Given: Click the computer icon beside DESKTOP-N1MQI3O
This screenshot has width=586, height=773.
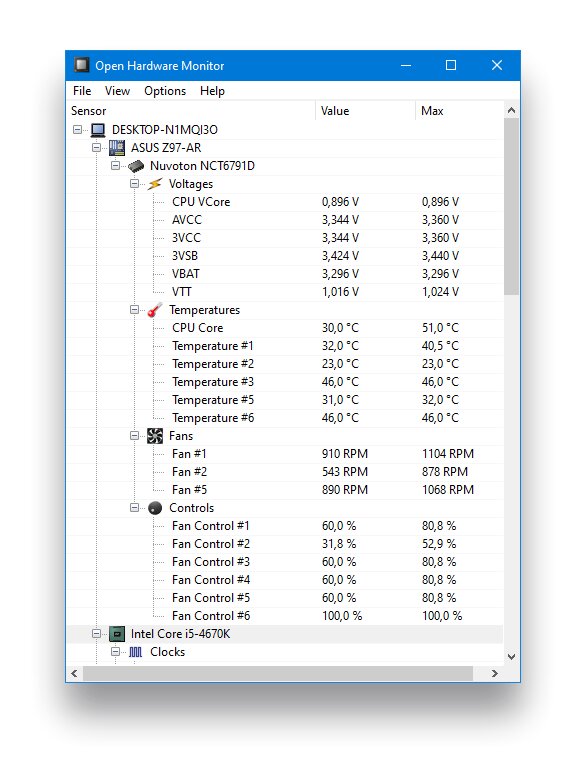Looking at the screenshot, I should [x=98, y=130].
